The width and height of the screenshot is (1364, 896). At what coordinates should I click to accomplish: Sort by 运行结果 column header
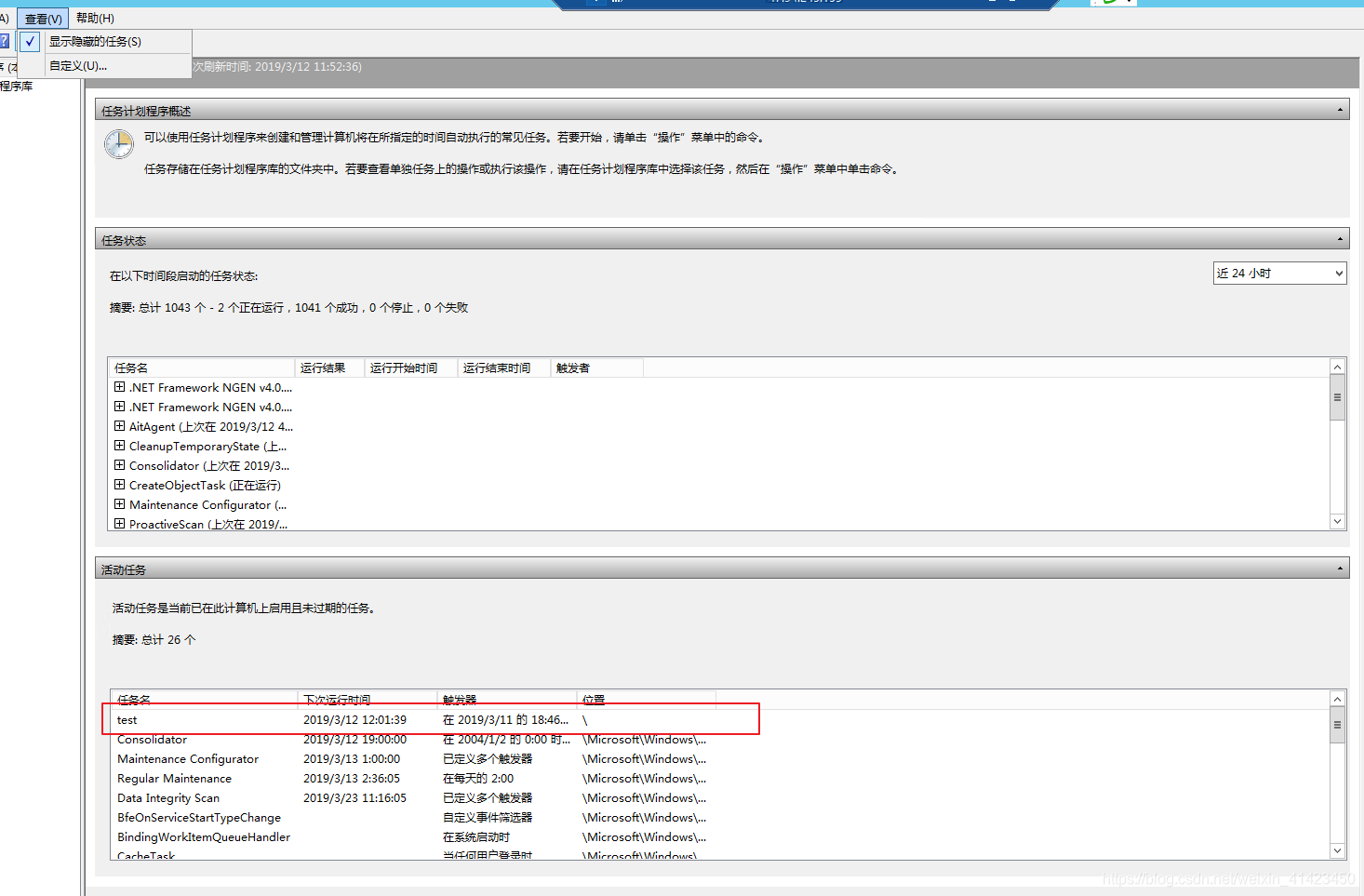coord(329,368)
